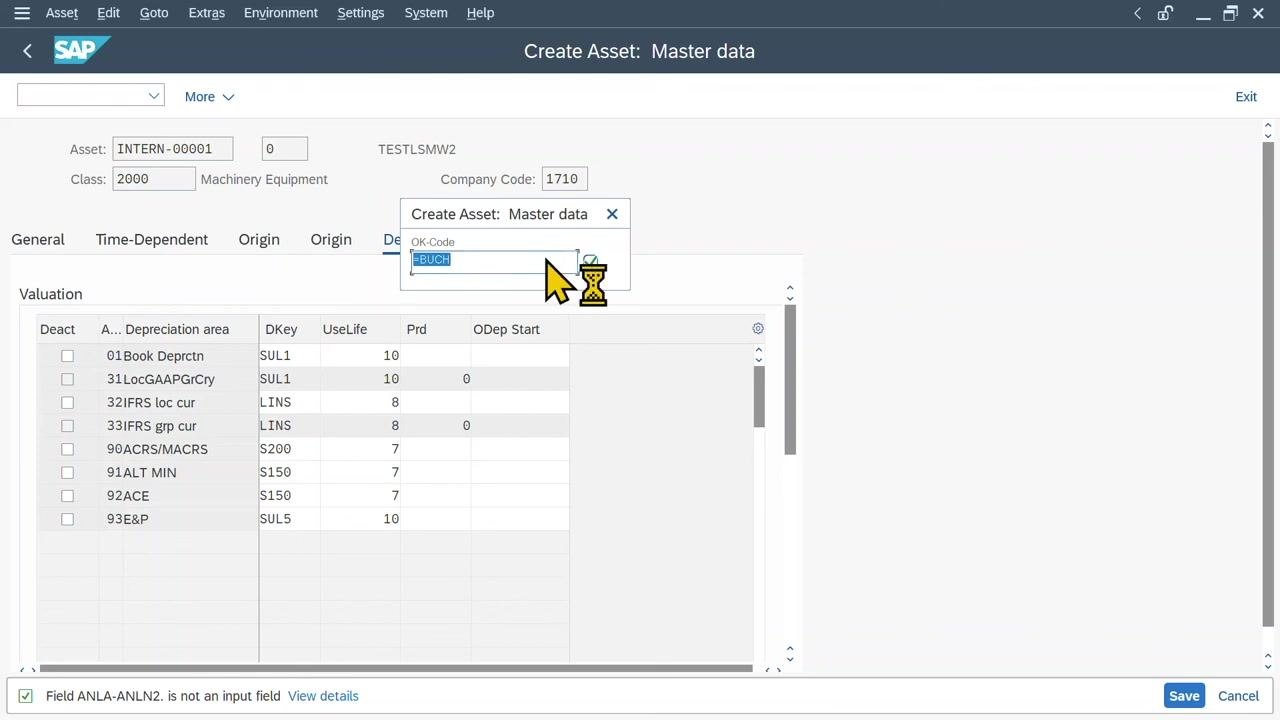
Task: Click the SAP logo
Action: [x=81, y=50]
